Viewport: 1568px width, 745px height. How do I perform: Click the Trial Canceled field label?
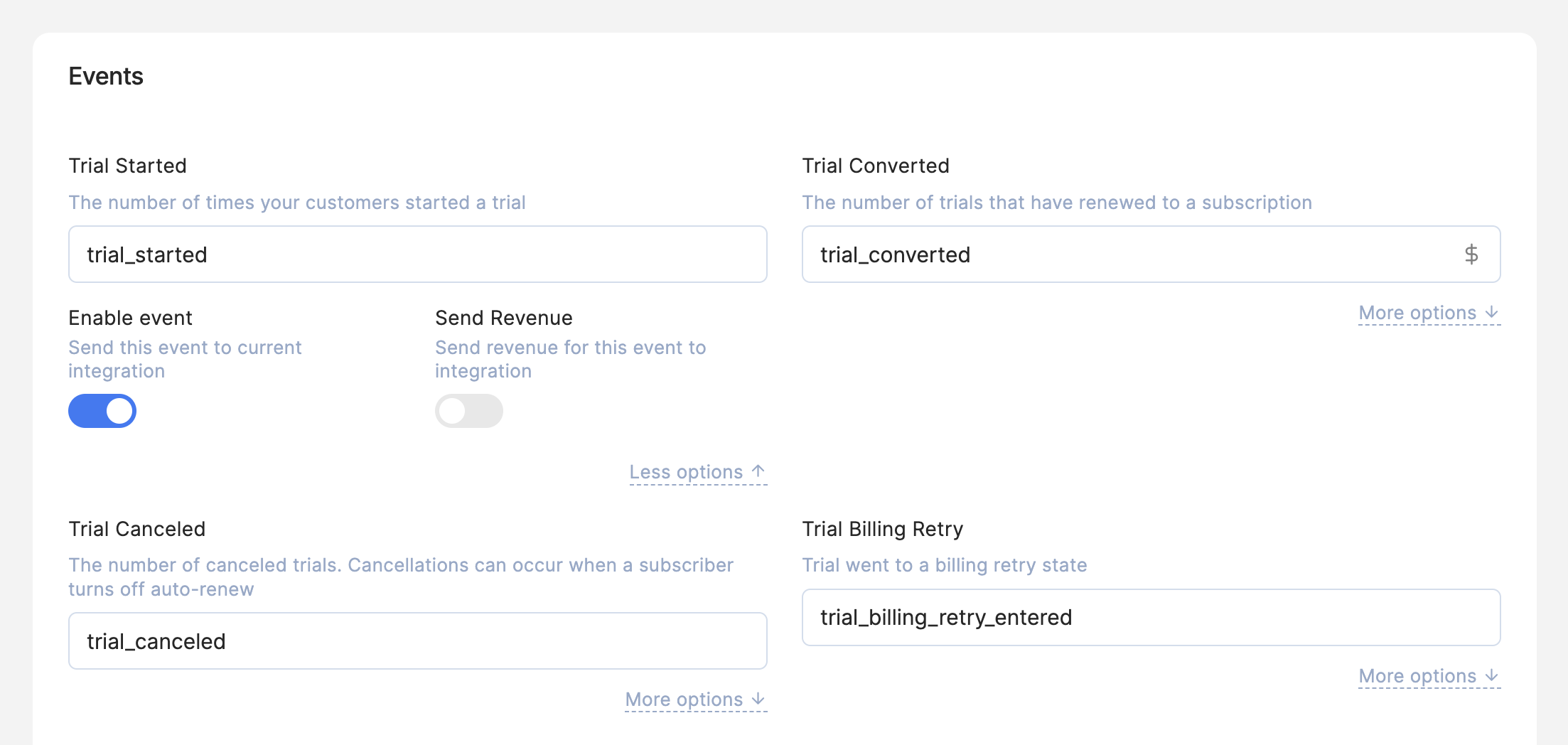pos(136,529)
